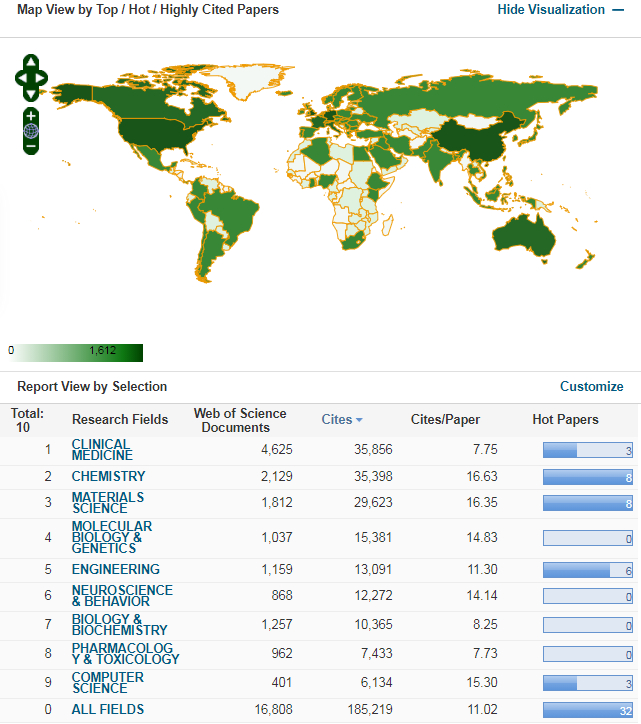
Task: Zoom in on map with plus button
Action: coord(30,115)
